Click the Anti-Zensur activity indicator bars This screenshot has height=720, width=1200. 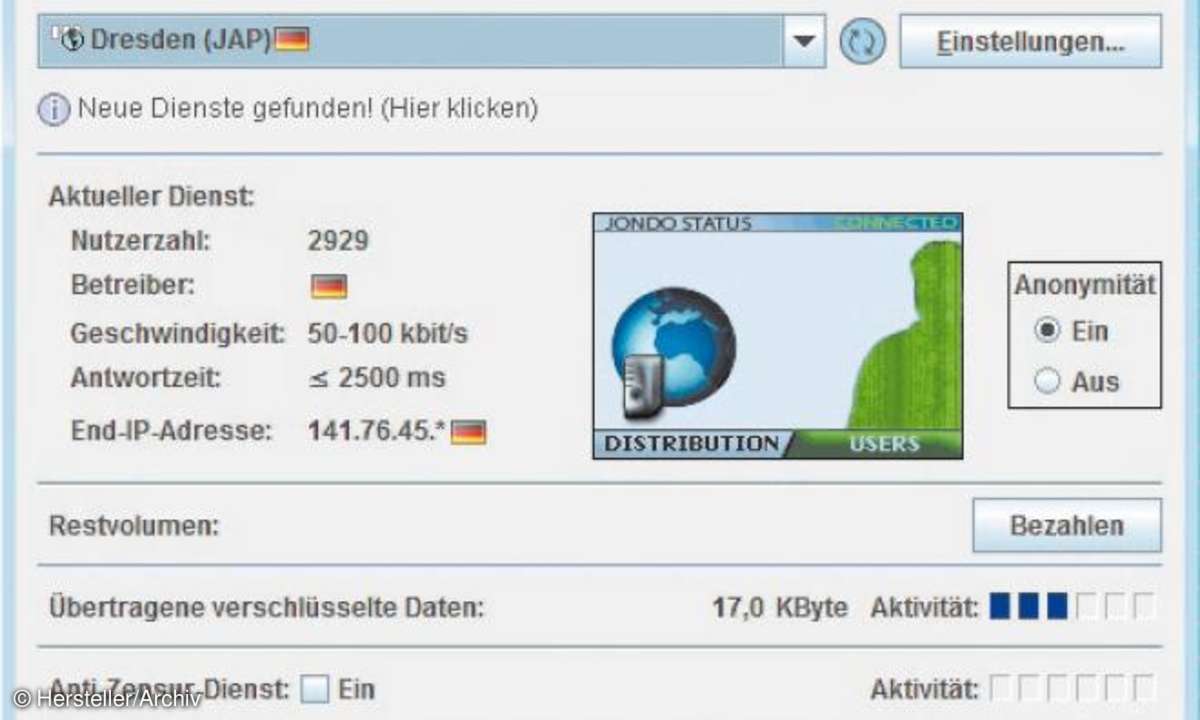coord(1072,688)
